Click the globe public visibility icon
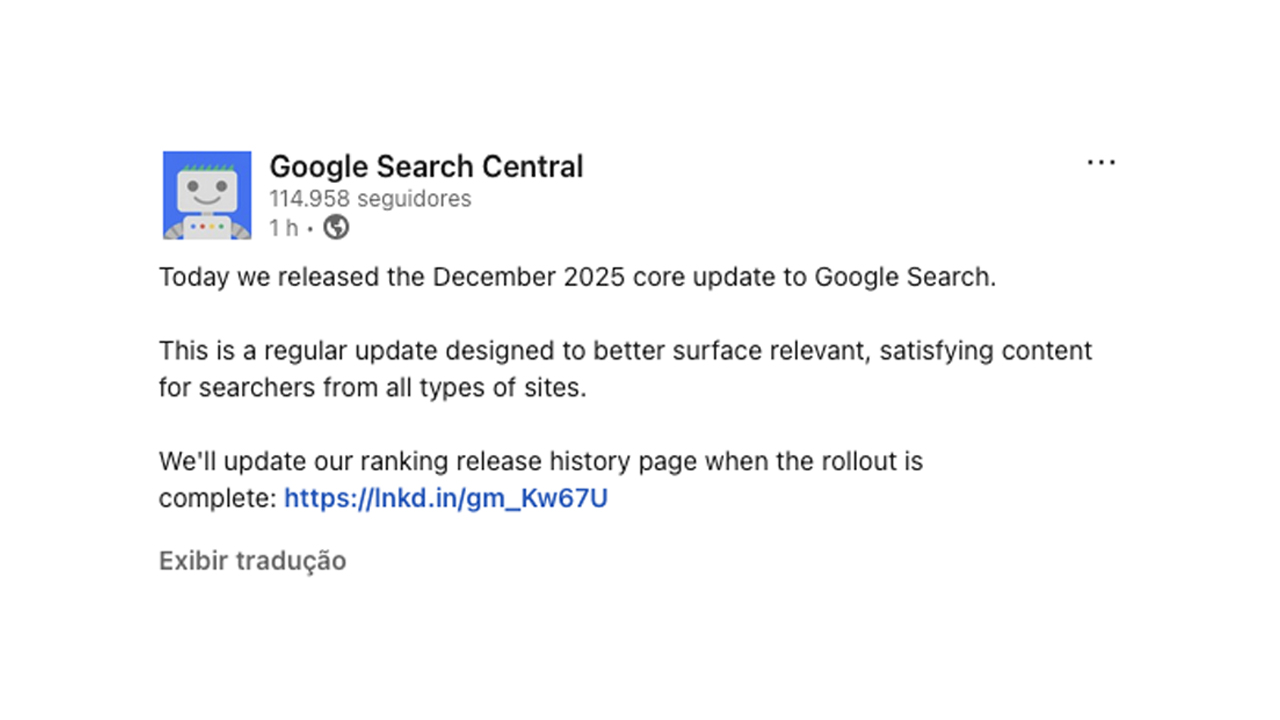The height and width of the screenshot is (720, 1280). click(x=337, y=228)
